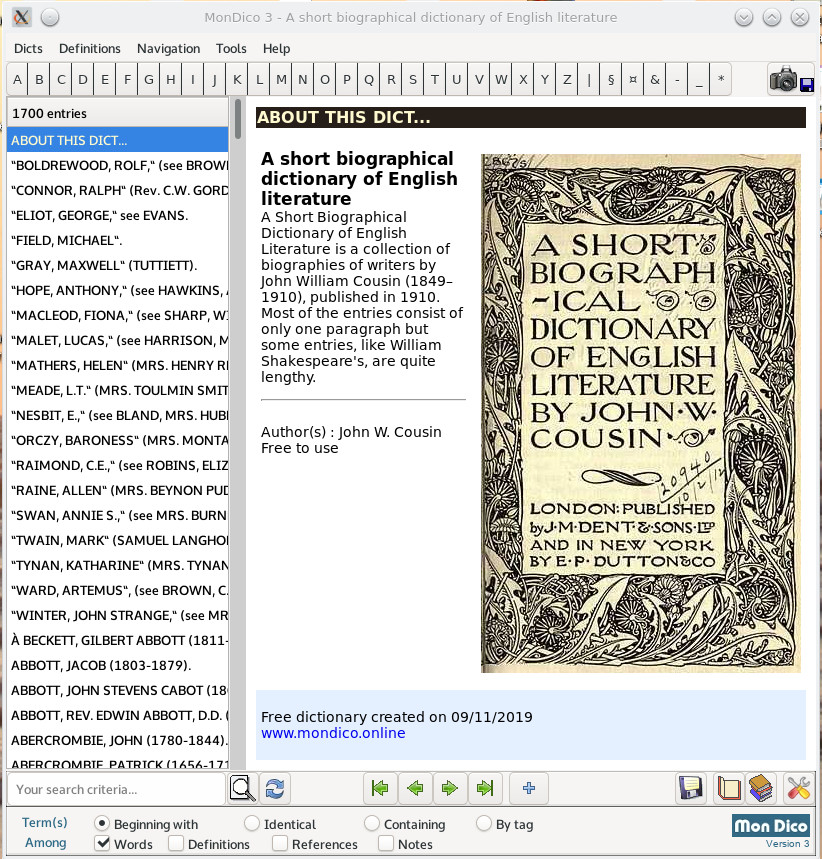
Task: Click the ¤ symbol button
Action: [633, 79]
